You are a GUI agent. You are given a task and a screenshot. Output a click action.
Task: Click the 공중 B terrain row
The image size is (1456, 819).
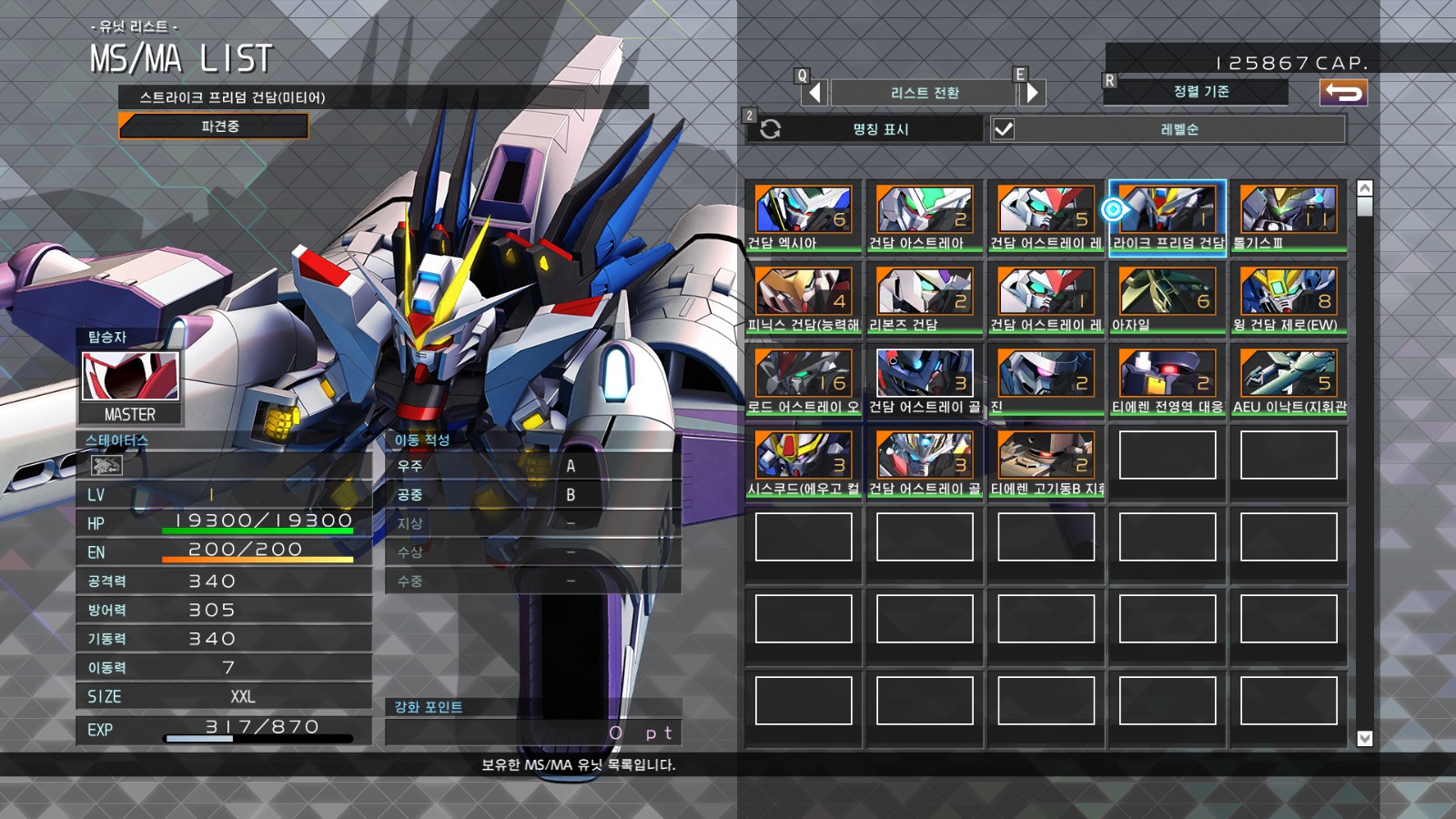point(533,495)
